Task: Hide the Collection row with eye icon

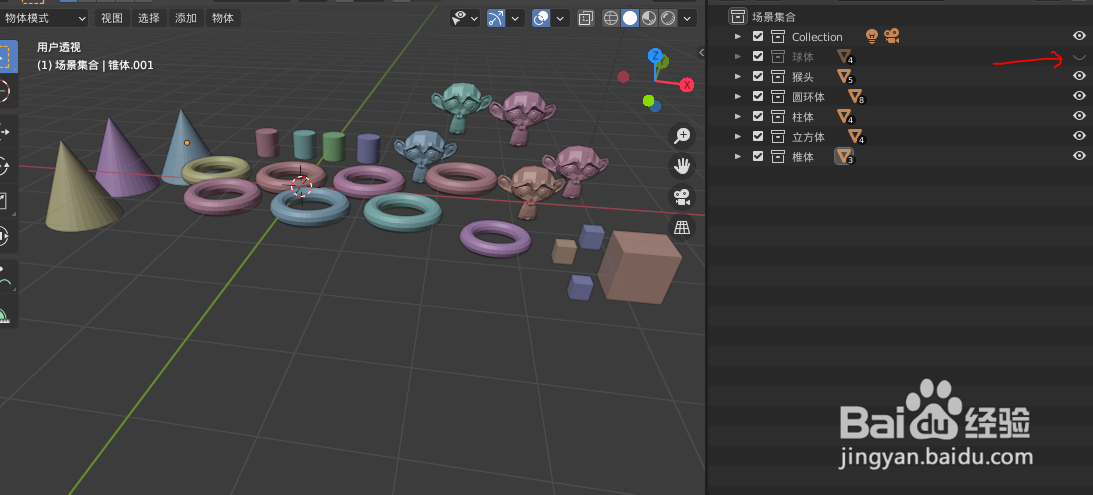Action: [1079, 36]
